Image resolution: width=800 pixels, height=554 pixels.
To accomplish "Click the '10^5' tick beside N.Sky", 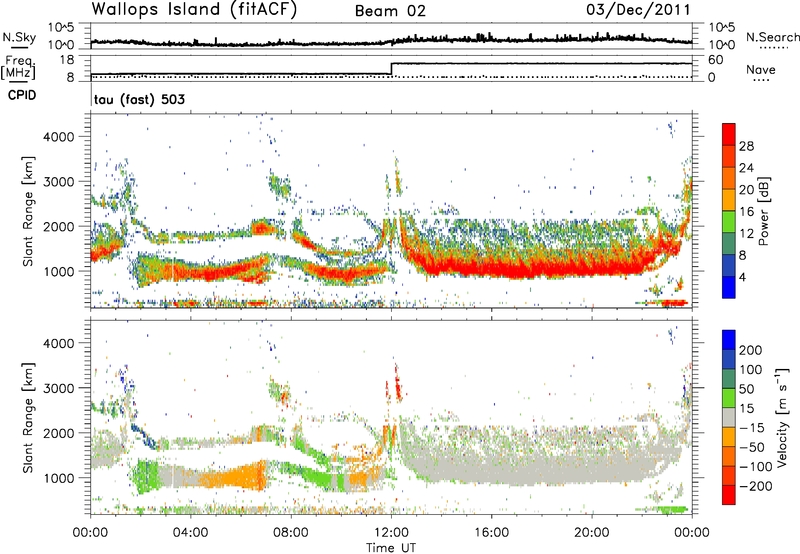I will pyautogui.click(x=61, y=28).
